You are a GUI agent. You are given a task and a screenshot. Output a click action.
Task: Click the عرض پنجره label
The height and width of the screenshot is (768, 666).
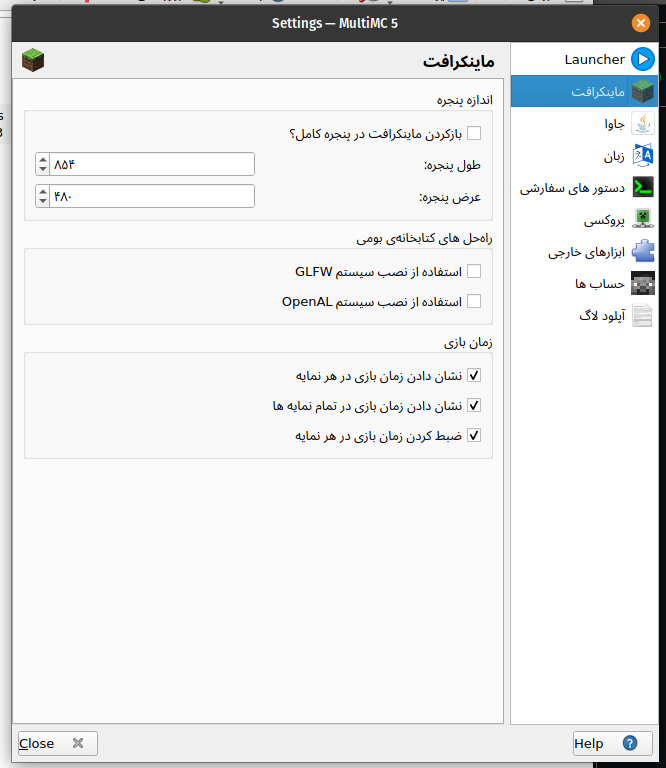tap(450, 197)
